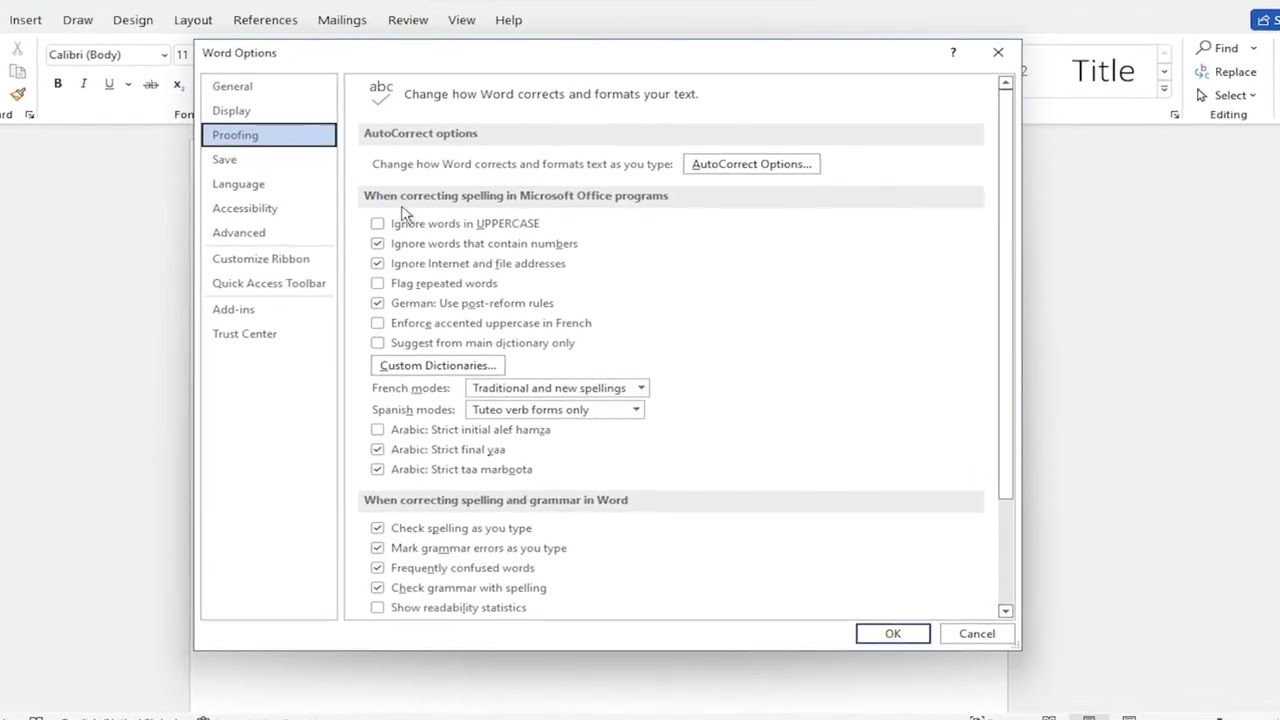Click the Copy icon in clipboard group

click(x=18, y=71)
